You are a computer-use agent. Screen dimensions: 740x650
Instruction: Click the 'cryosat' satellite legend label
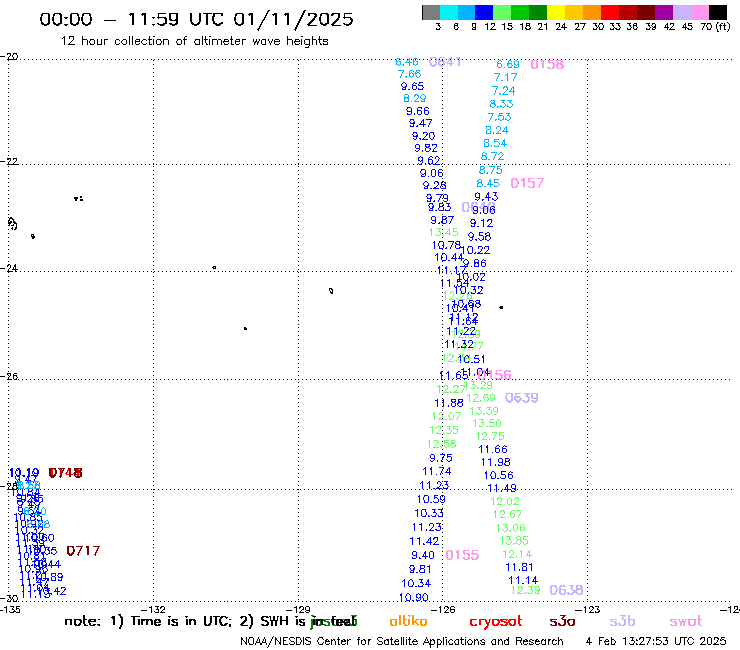[496, 621]
